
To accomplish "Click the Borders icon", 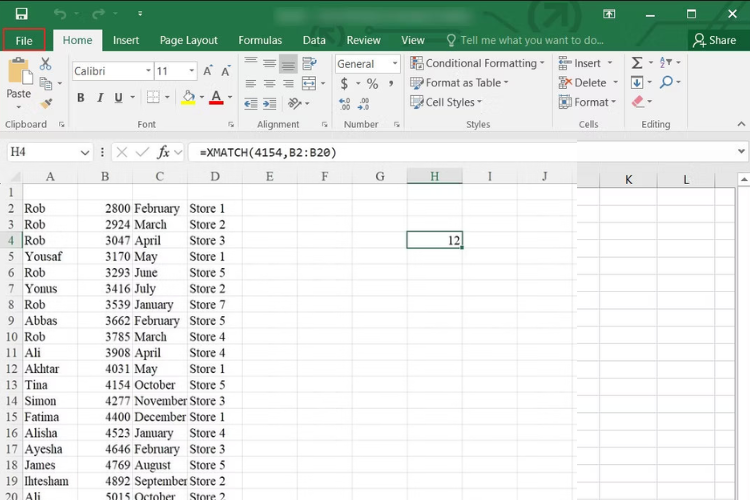I will point(153,97).
